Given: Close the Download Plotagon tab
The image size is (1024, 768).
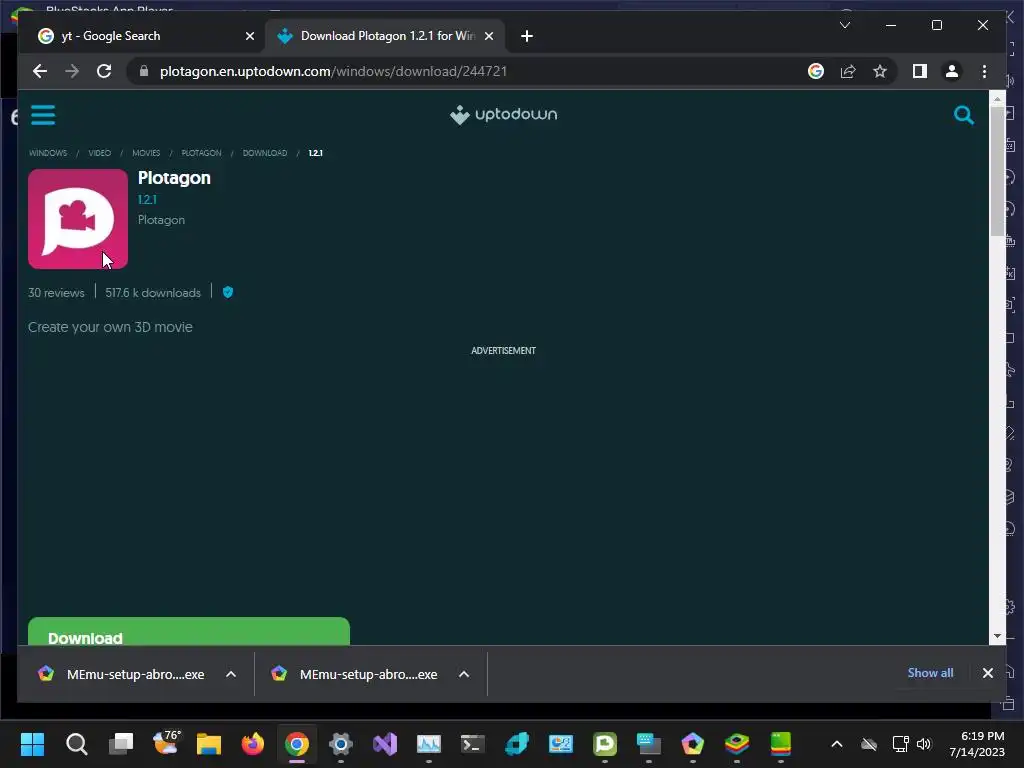Looking at the screenshot, I should 488,36.
